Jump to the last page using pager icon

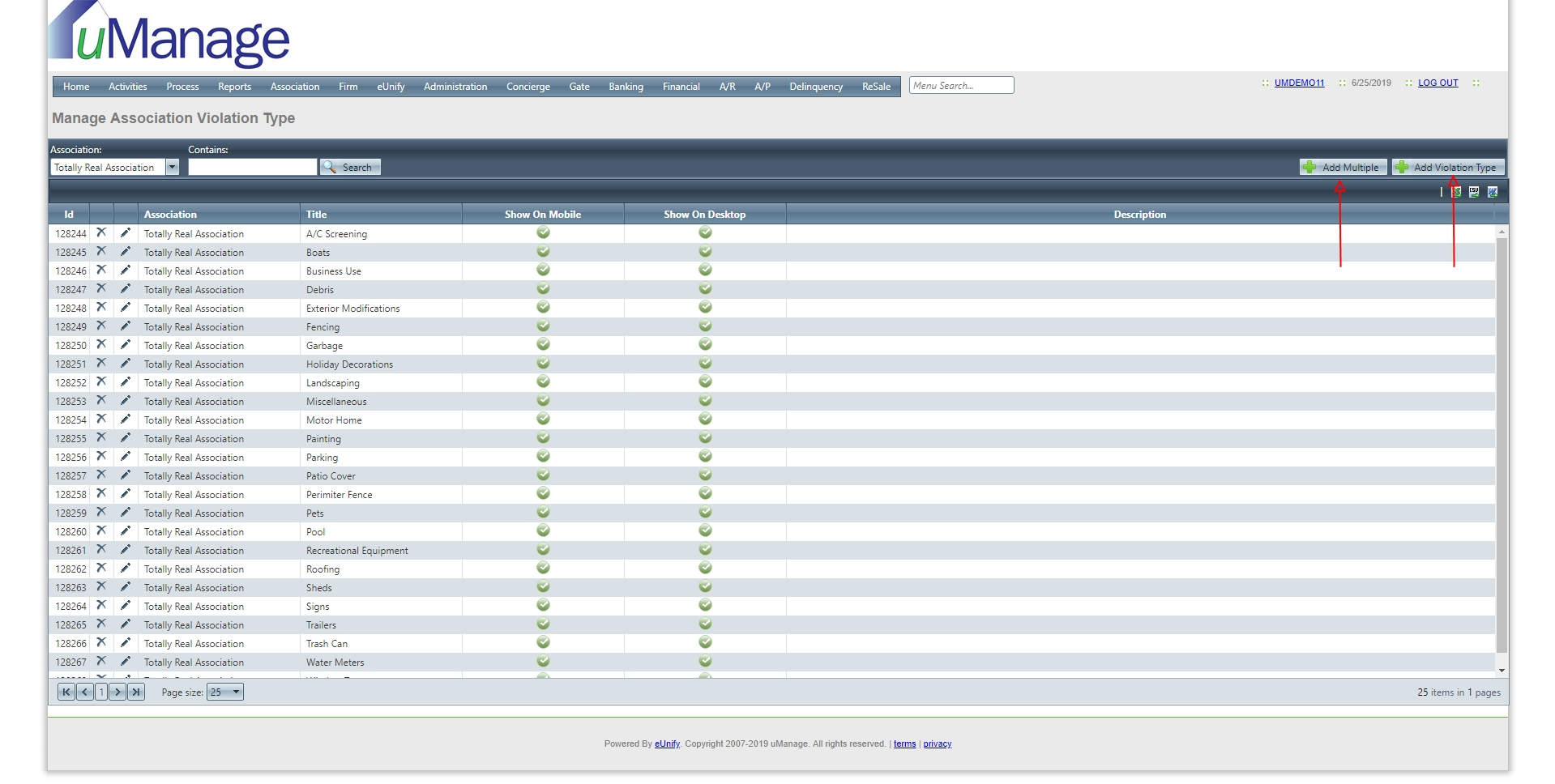[135, 692]
